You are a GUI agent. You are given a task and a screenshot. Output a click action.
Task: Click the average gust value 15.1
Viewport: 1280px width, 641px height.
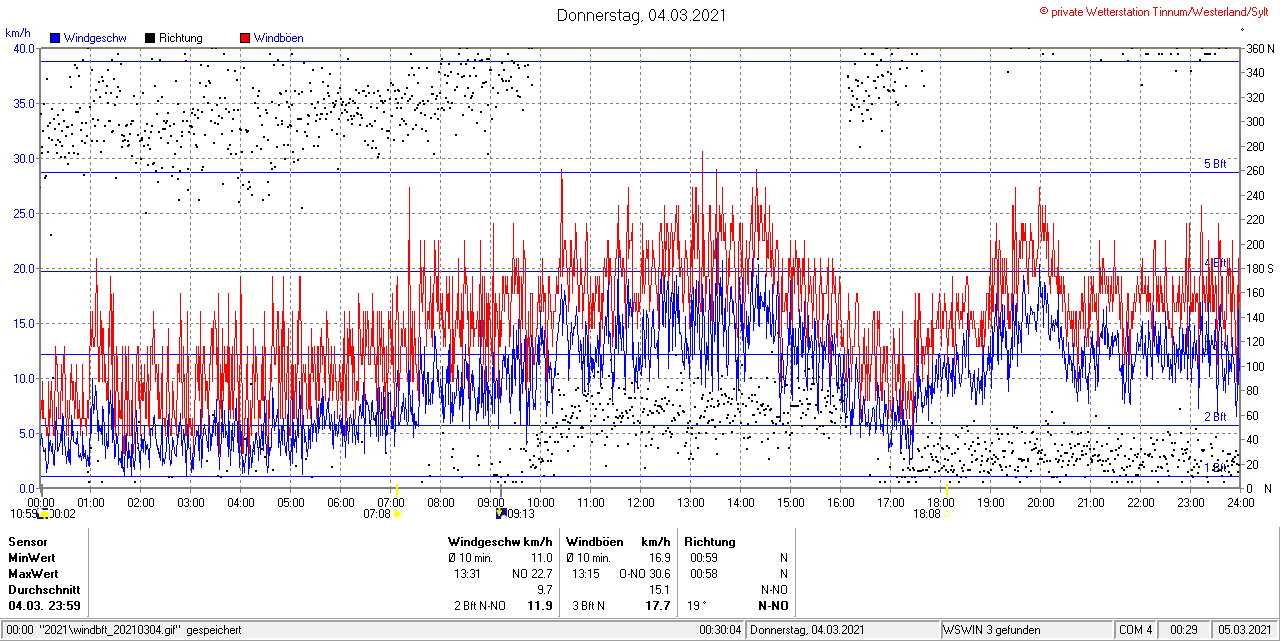click(660, 590)
